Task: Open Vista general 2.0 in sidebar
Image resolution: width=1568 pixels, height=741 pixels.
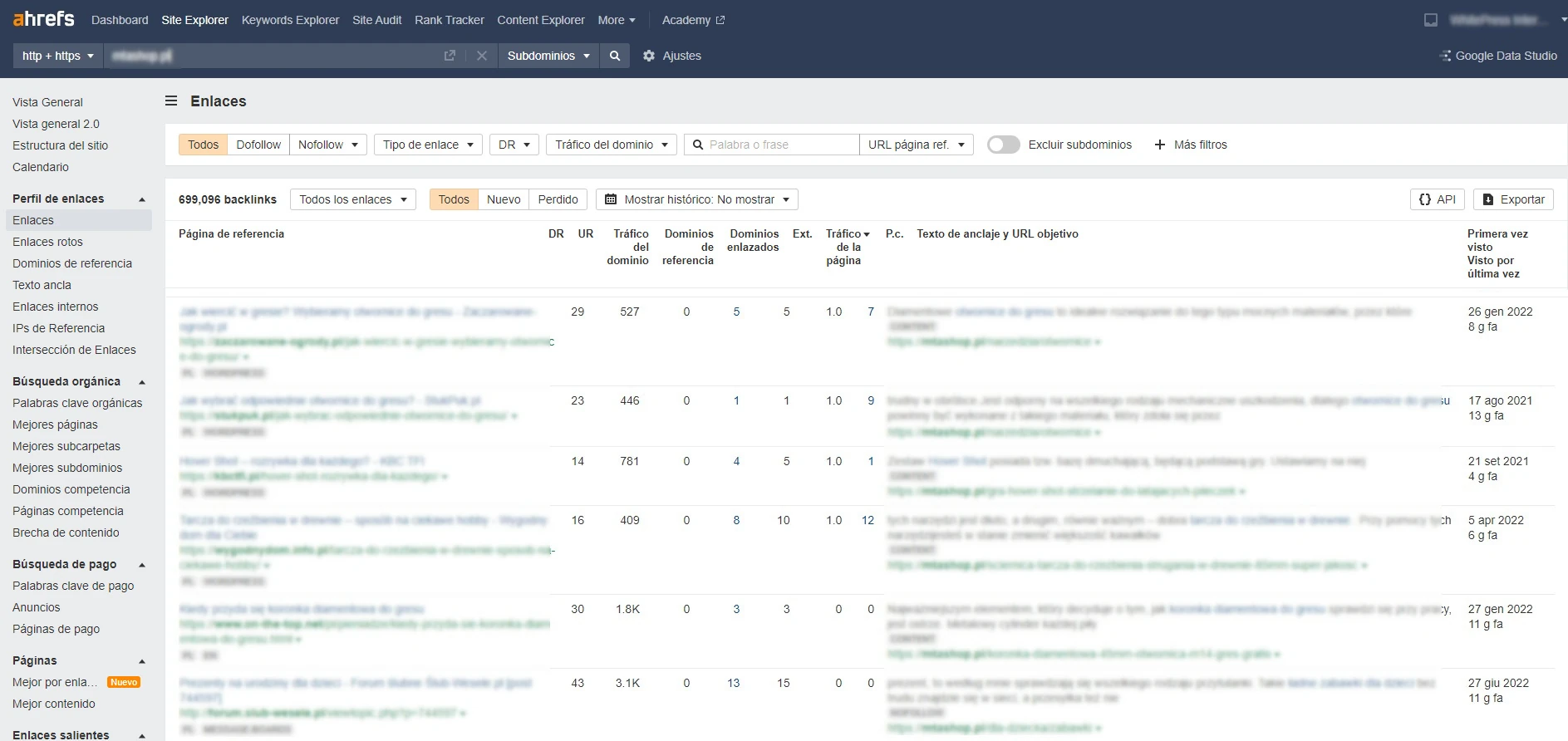Action: coord(56,124)
